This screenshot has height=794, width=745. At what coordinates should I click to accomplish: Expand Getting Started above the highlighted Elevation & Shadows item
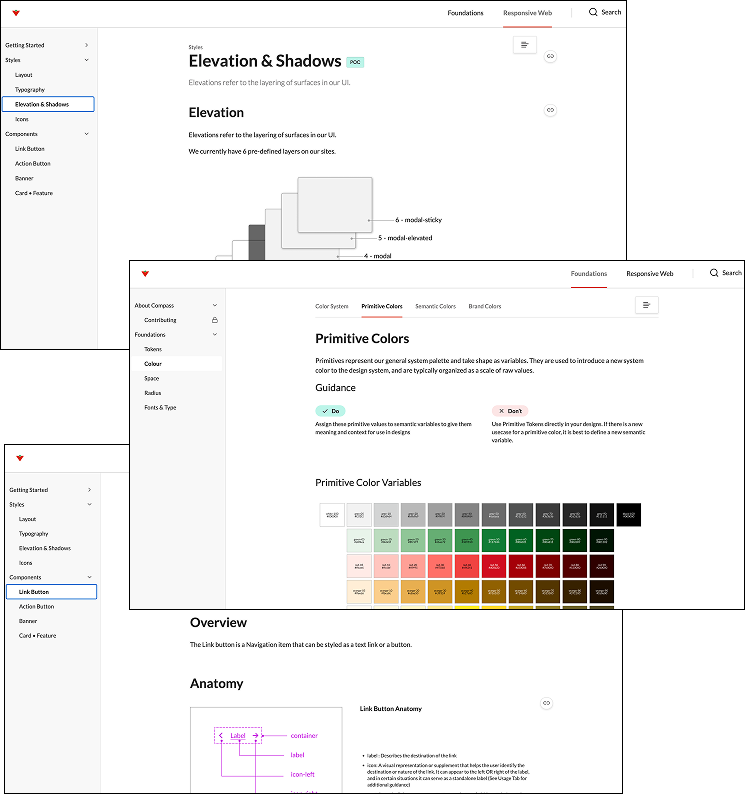[87, 45]
